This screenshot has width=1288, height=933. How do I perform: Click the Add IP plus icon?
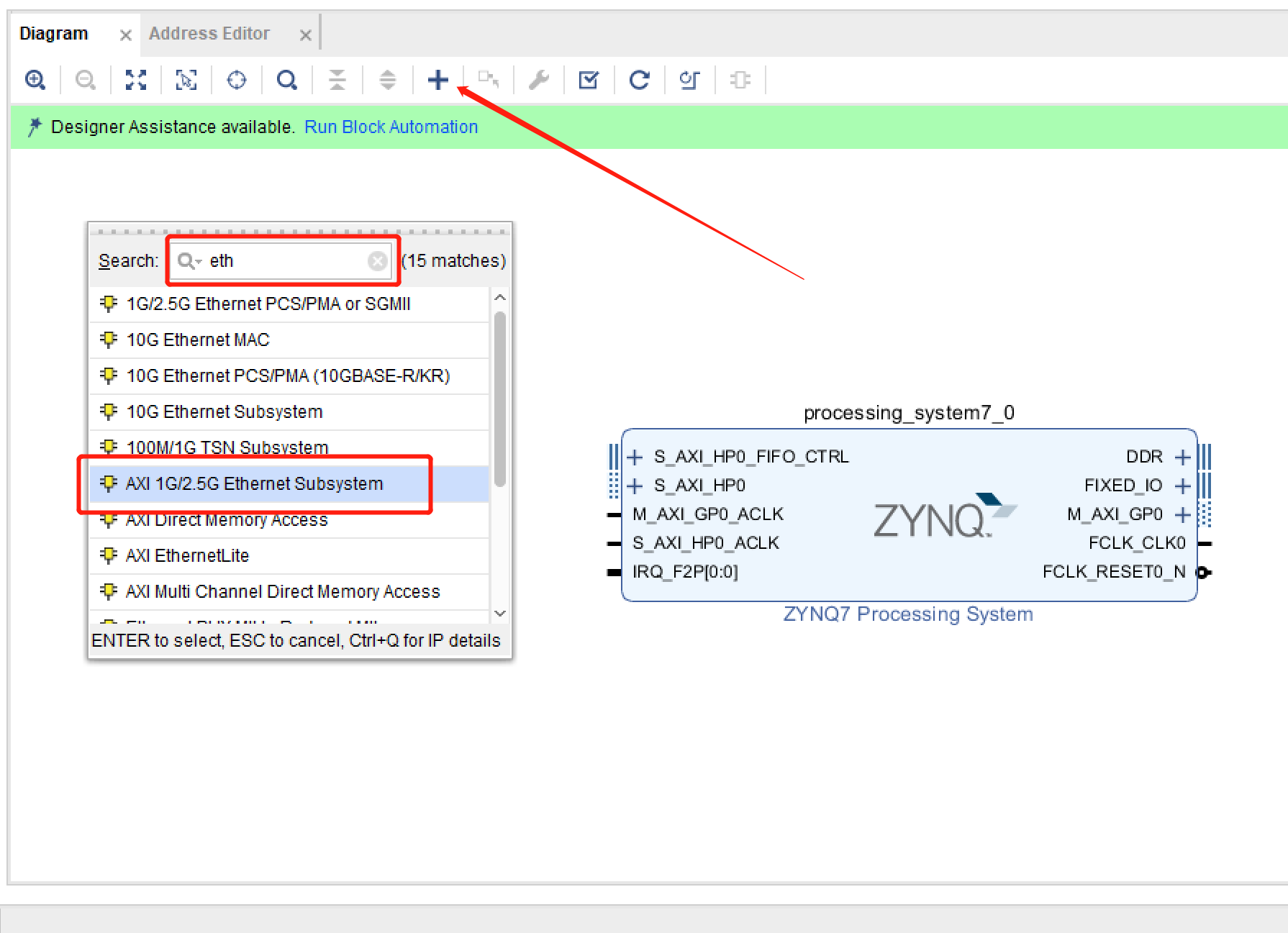pyautogui.click(x=438, y=80)
